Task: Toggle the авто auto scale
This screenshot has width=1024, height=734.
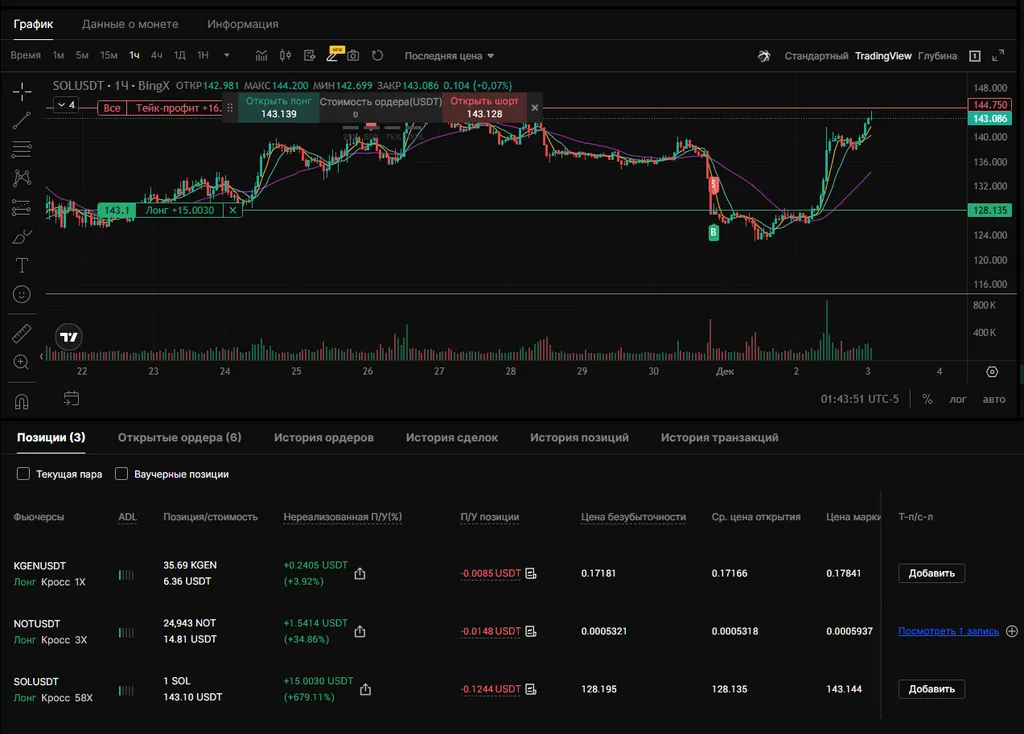Action: click(x=994, y=399)
